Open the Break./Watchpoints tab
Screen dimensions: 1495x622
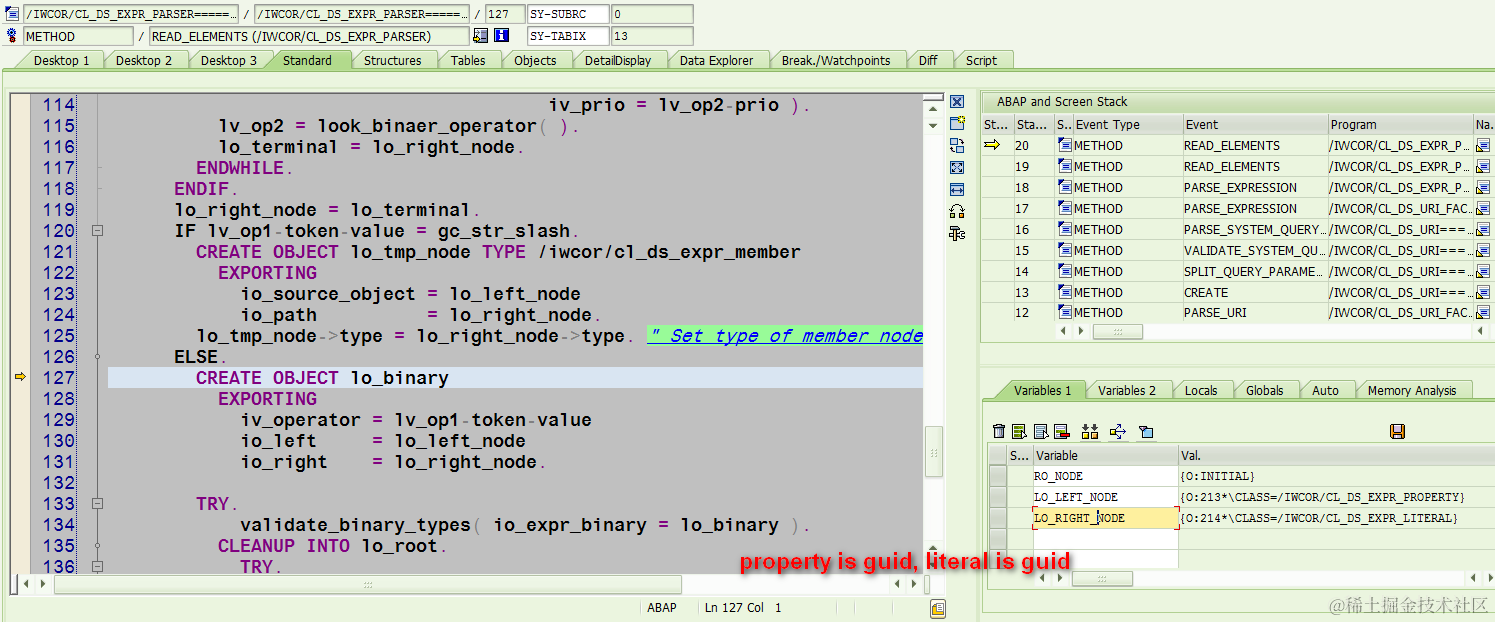[x=836, y=60]
